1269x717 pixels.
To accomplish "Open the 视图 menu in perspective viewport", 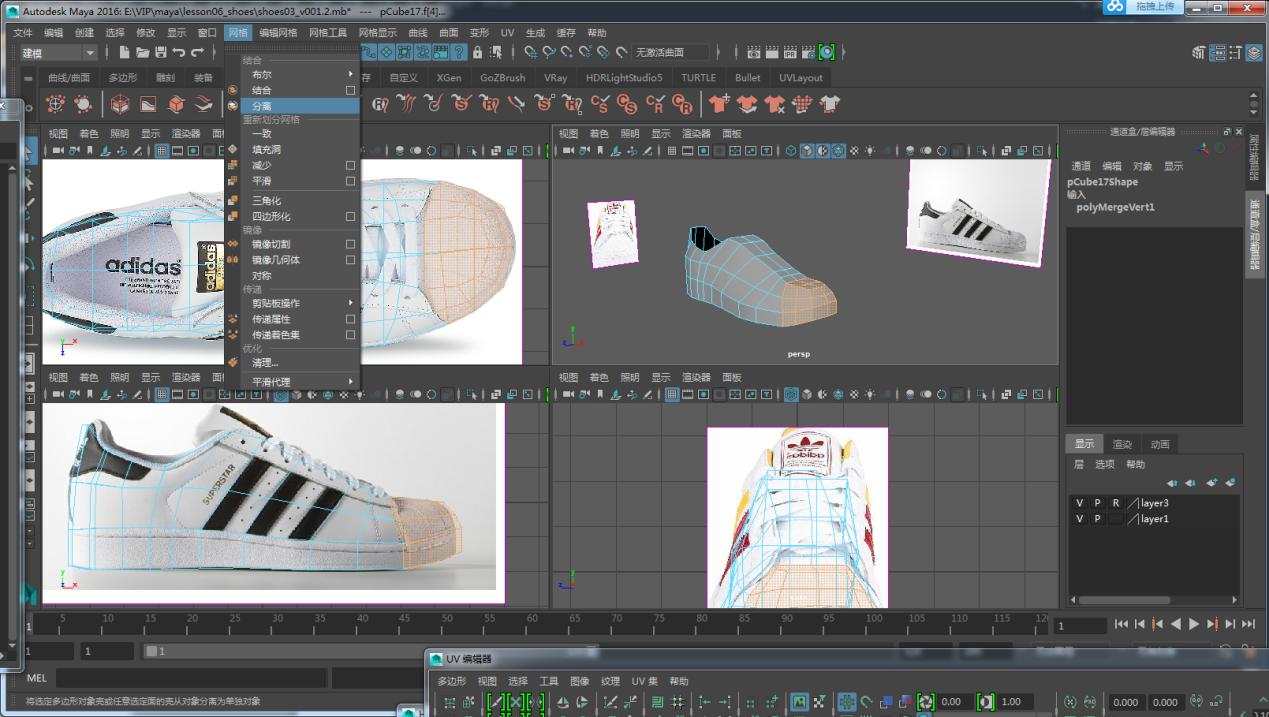I will click(568, 133).
